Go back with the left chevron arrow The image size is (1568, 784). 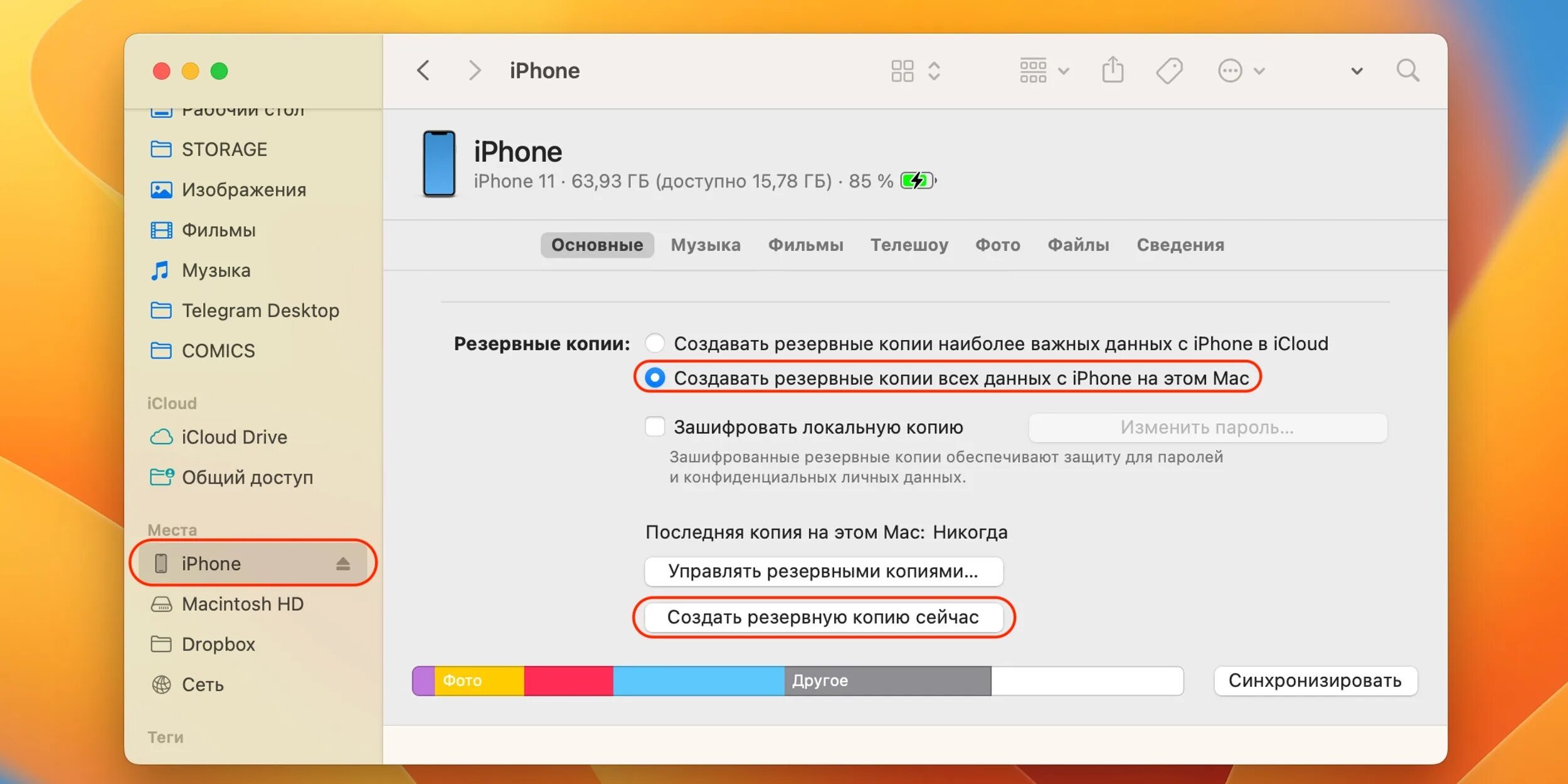click(x=424, y=71)
